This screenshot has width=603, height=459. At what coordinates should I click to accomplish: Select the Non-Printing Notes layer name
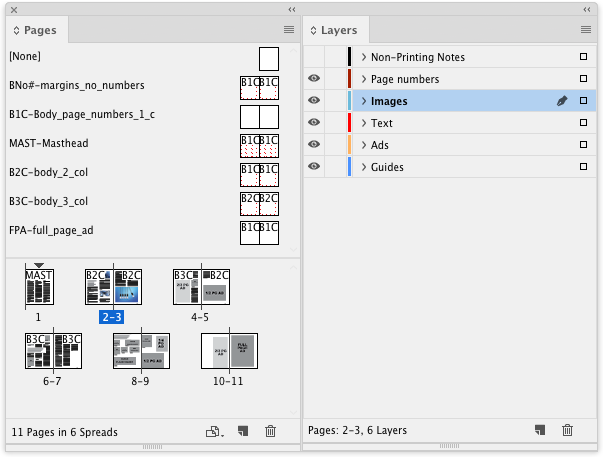click(x=418, y=57)
